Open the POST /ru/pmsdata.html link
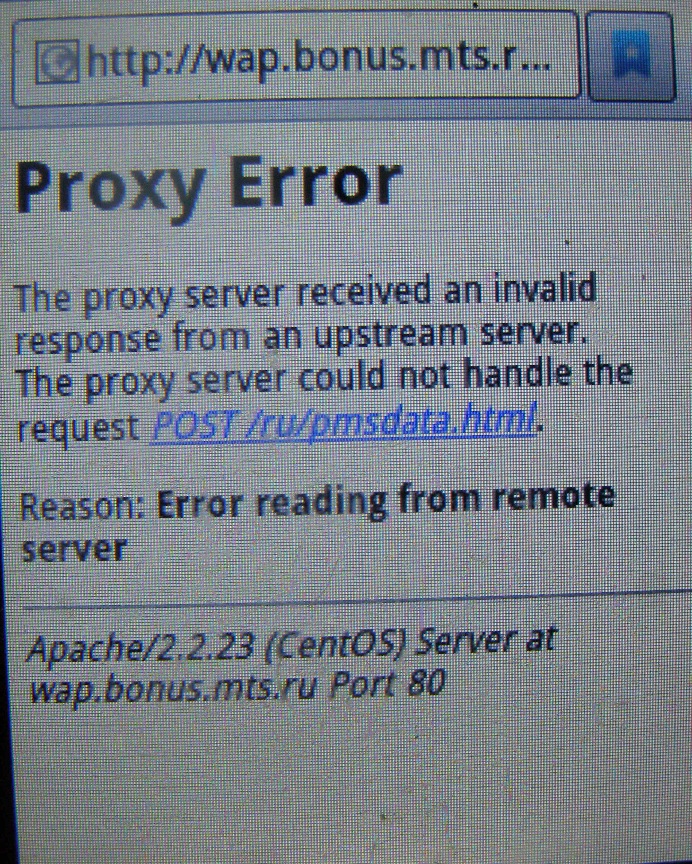 tap(344, 423)
